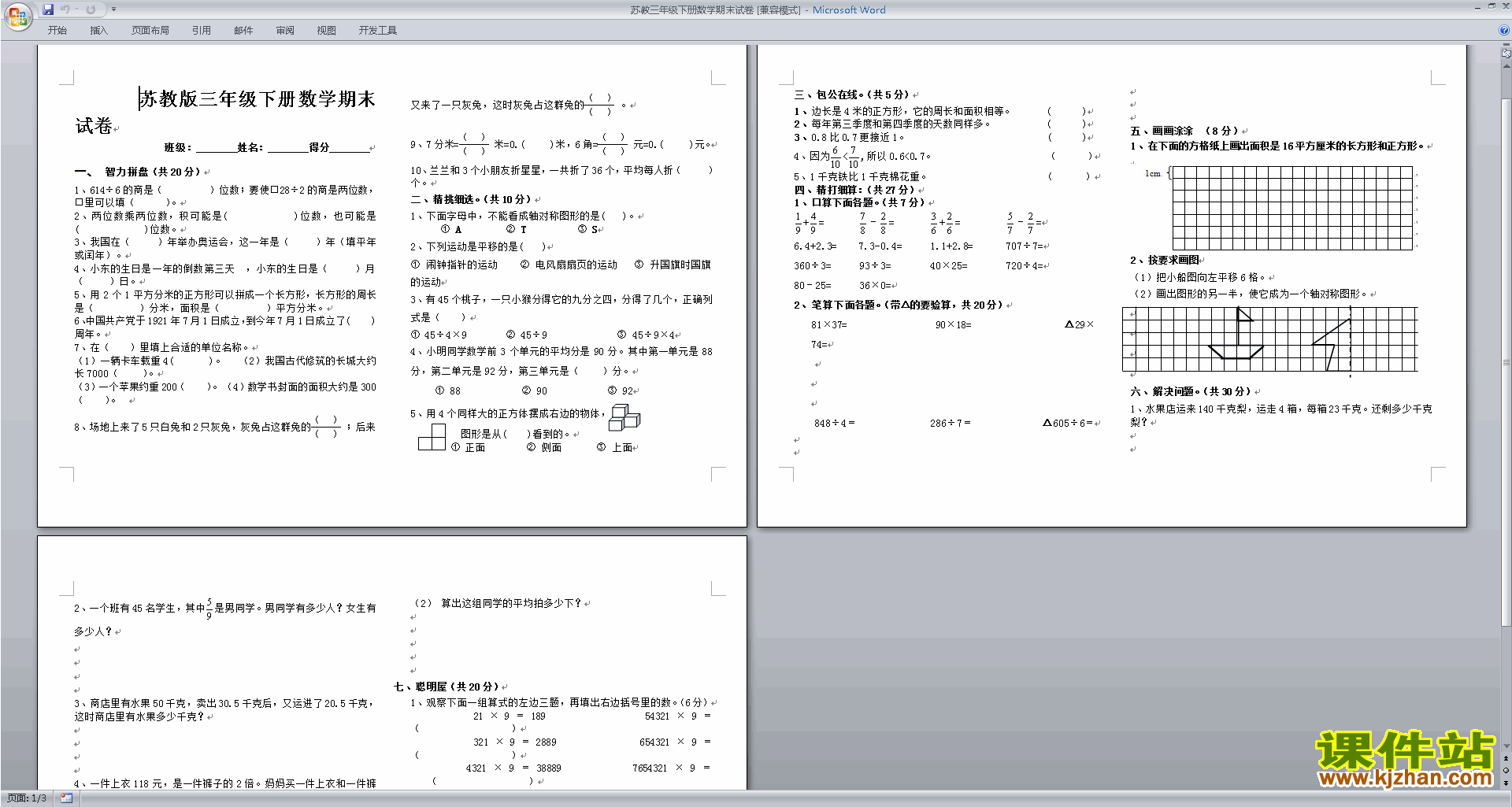Click heading 七、聪明屋（共20分）
The height and width of the screenshot is (807, 1512).
(447, 687)
